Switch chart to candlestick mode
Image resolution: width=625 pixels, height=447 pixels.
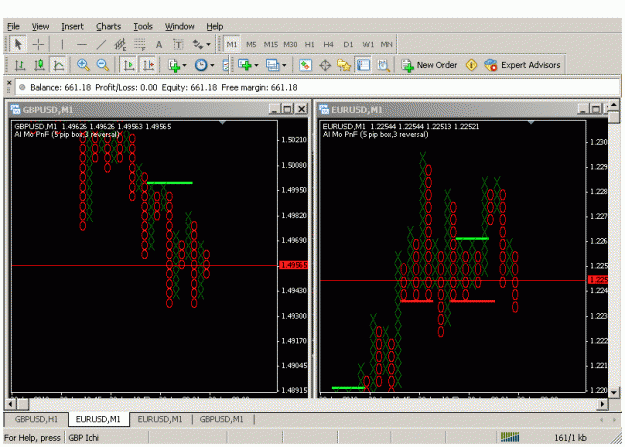[39, 65]
